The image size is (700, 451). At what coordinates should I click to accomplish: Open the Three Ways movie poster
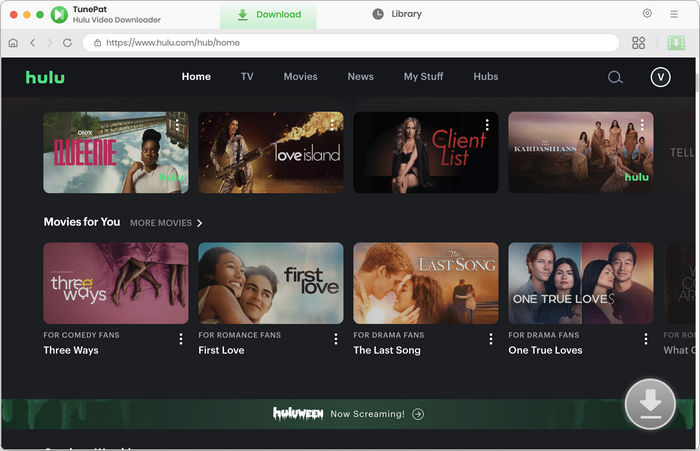[x=116, y=283]
